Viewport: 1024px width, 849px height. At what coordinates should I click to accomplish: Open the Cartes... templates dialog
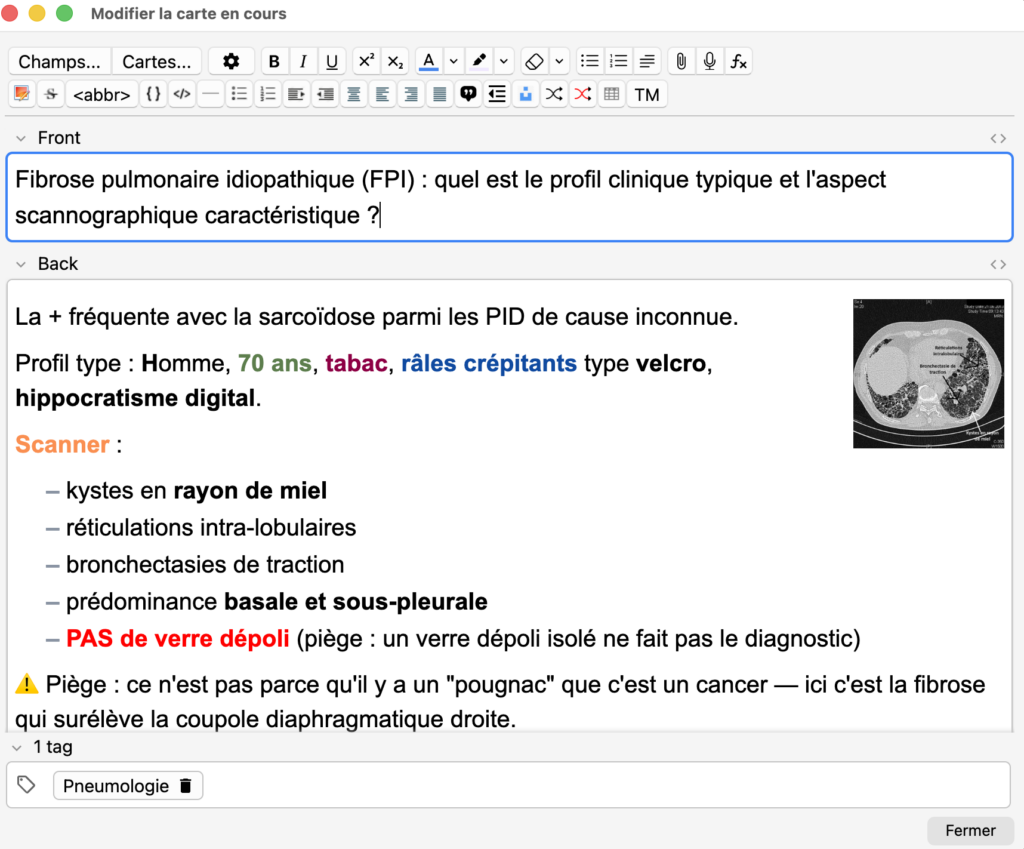click(157, 61)
